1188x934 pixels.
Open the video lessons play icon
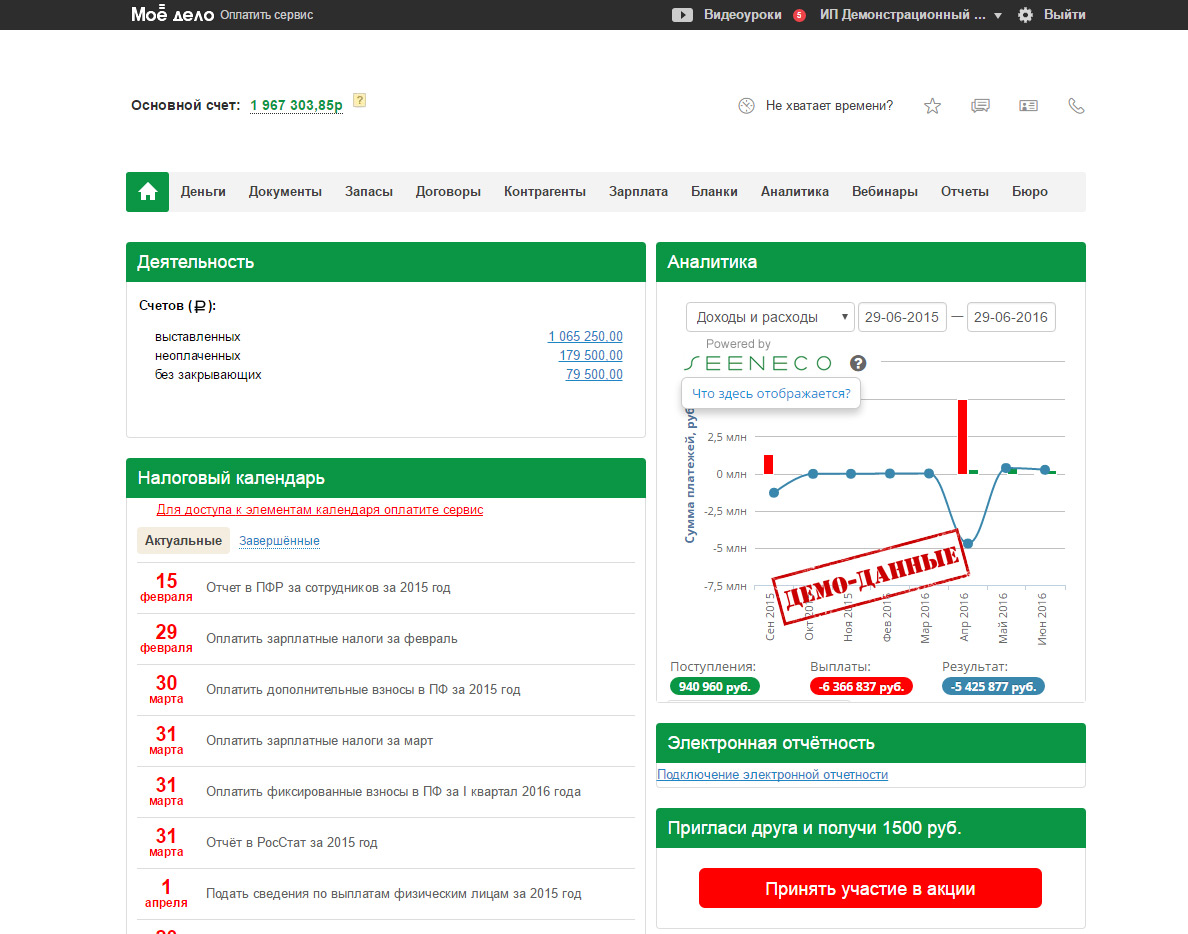pyautogui.click(x=682, y=15)
